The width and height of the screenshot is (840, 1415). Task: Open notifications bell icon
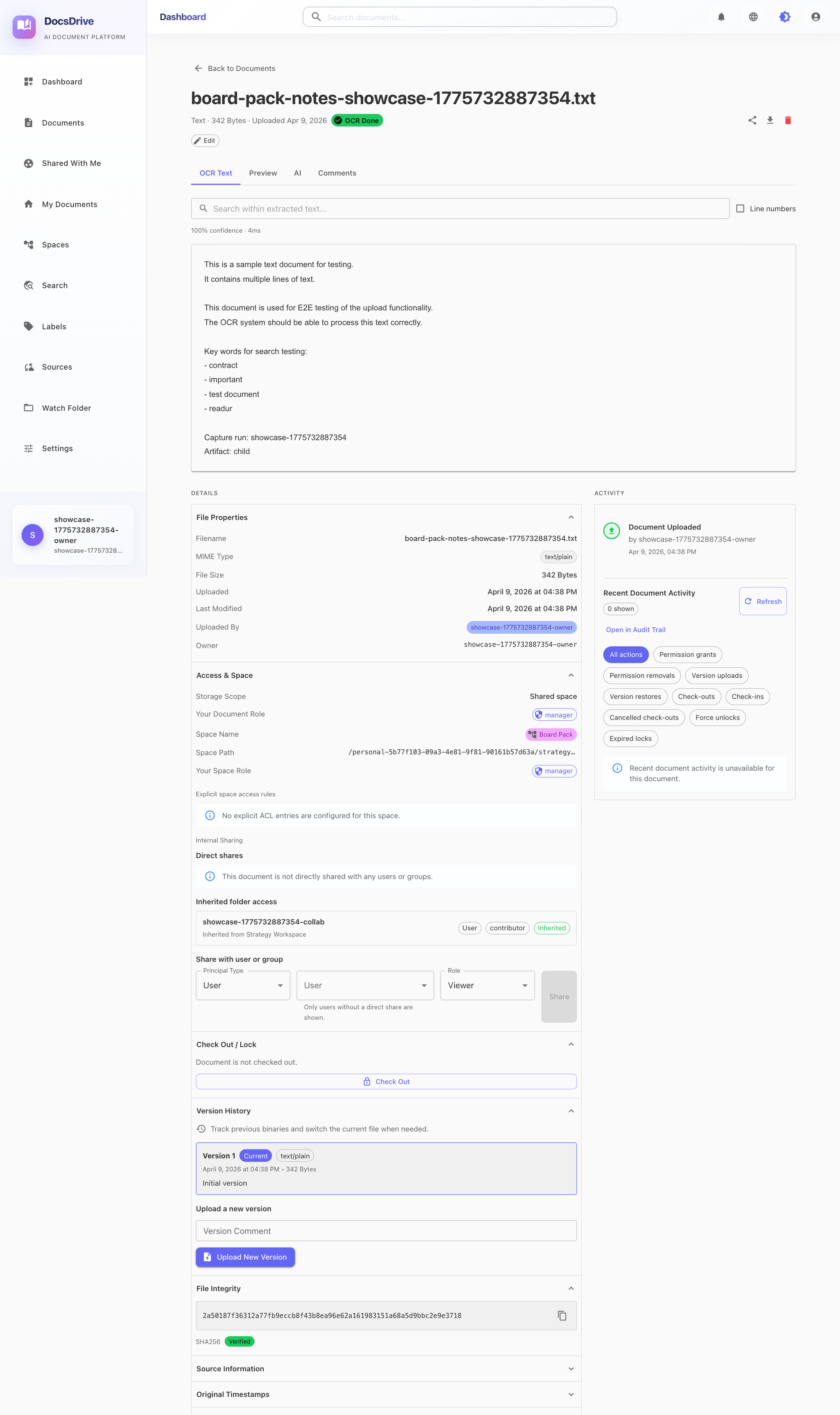click(721, 17)
